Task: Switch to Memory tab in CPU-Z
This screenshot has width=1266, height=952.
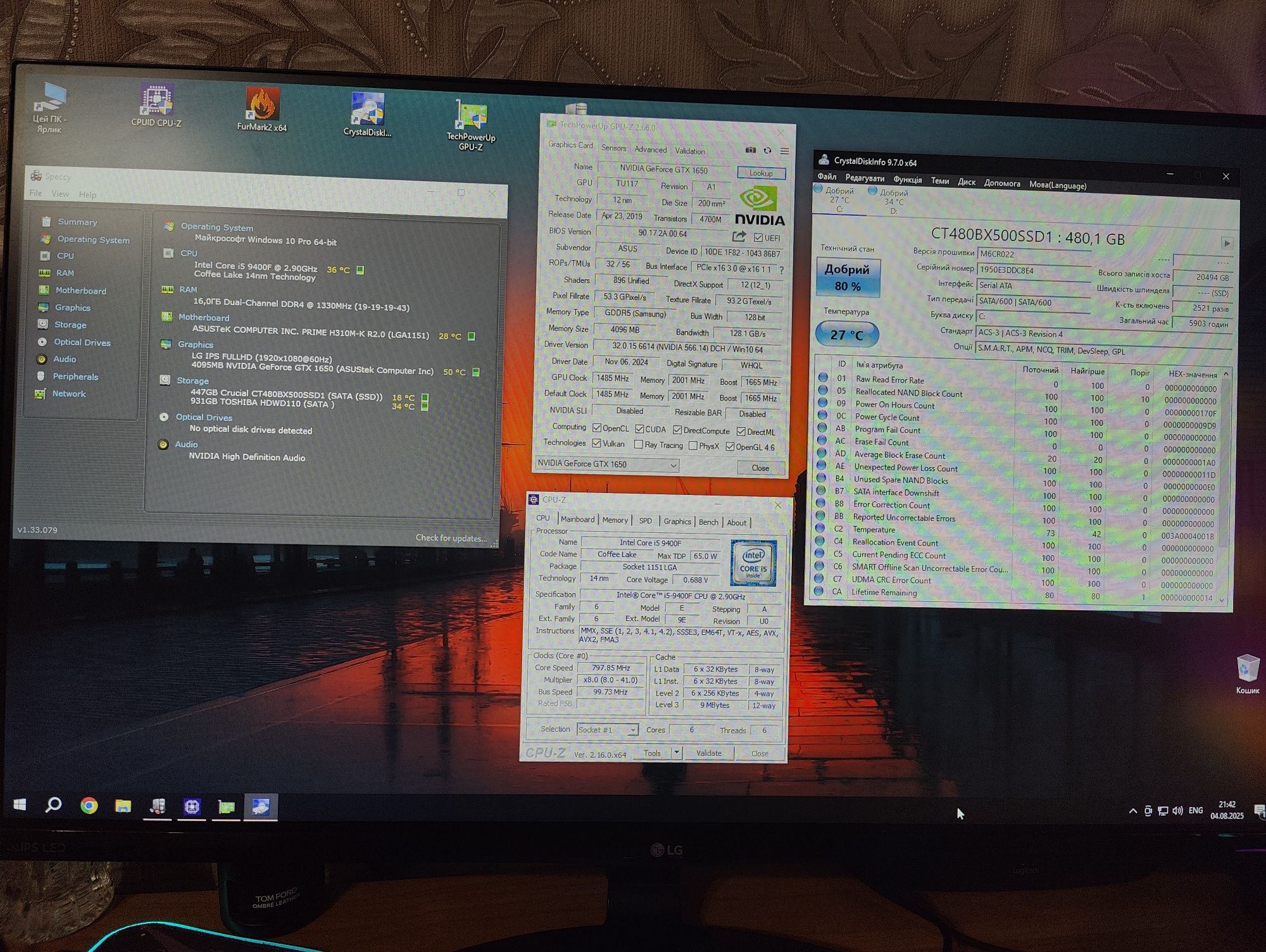Action: tap(615, 520)
